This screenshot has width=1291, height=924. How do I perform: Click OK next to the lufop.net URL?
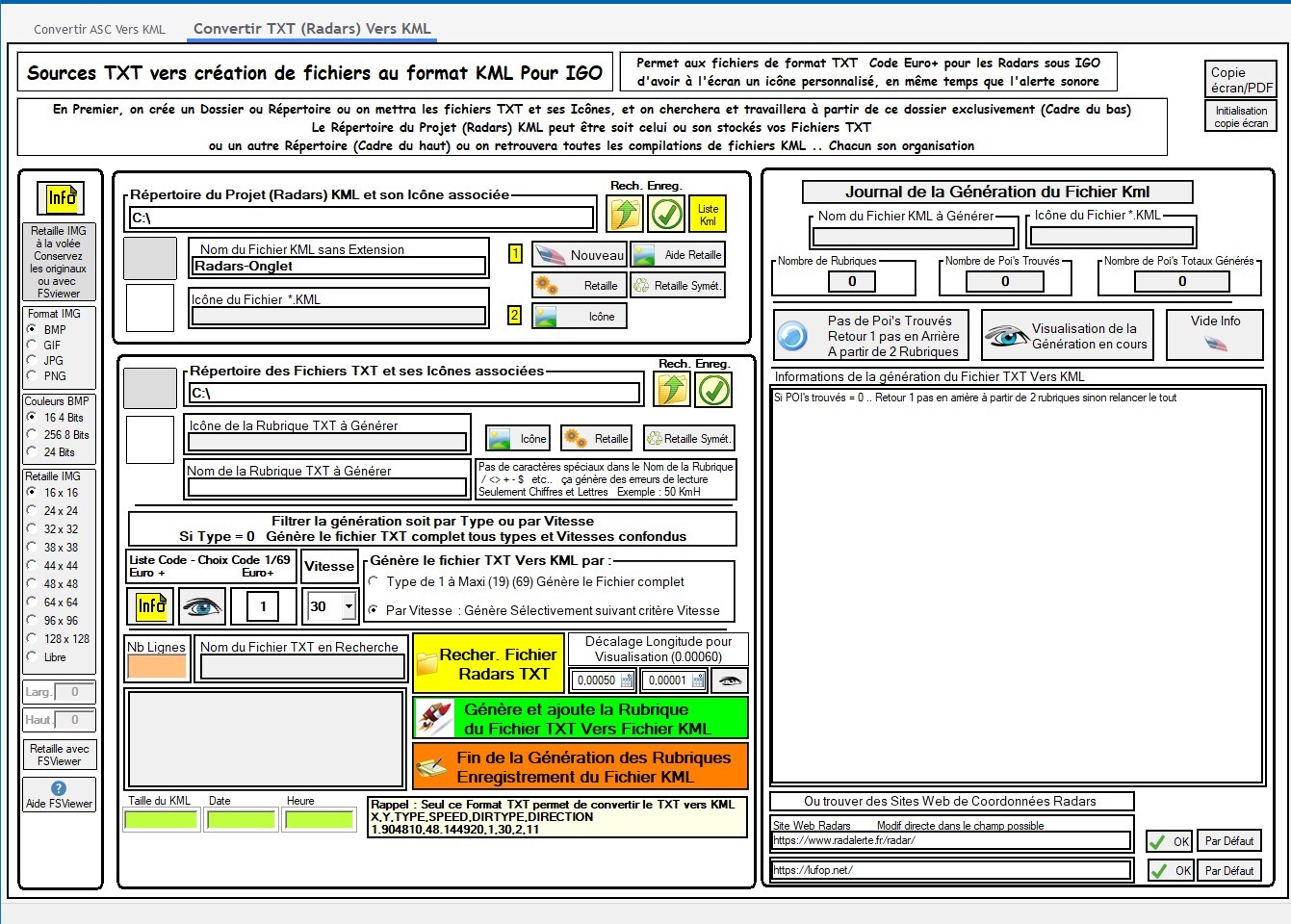(1170, 870)
